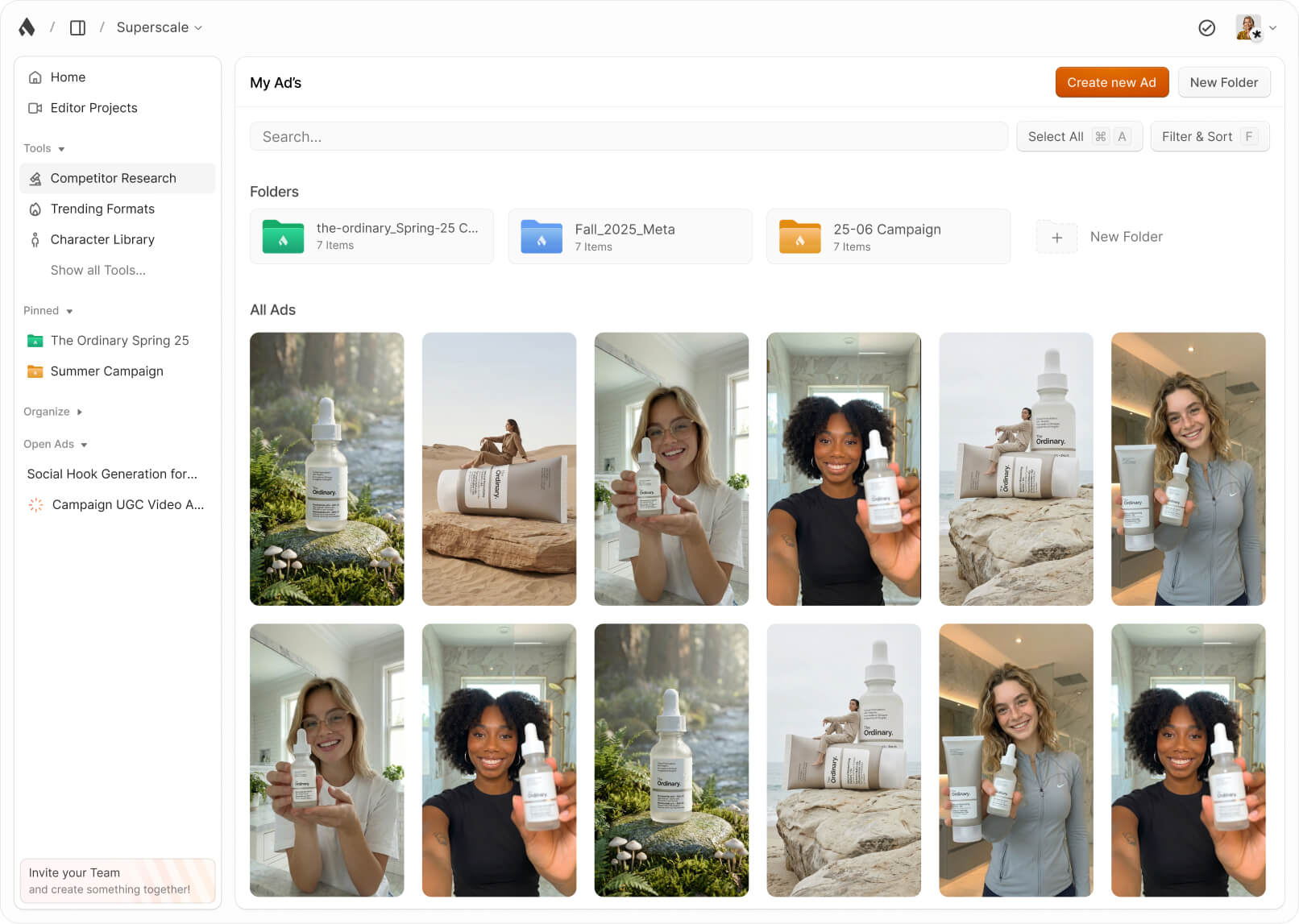
Task: Open pinned Summer Campaign folder
Action: pyautogui.click(x=118, y=371)
